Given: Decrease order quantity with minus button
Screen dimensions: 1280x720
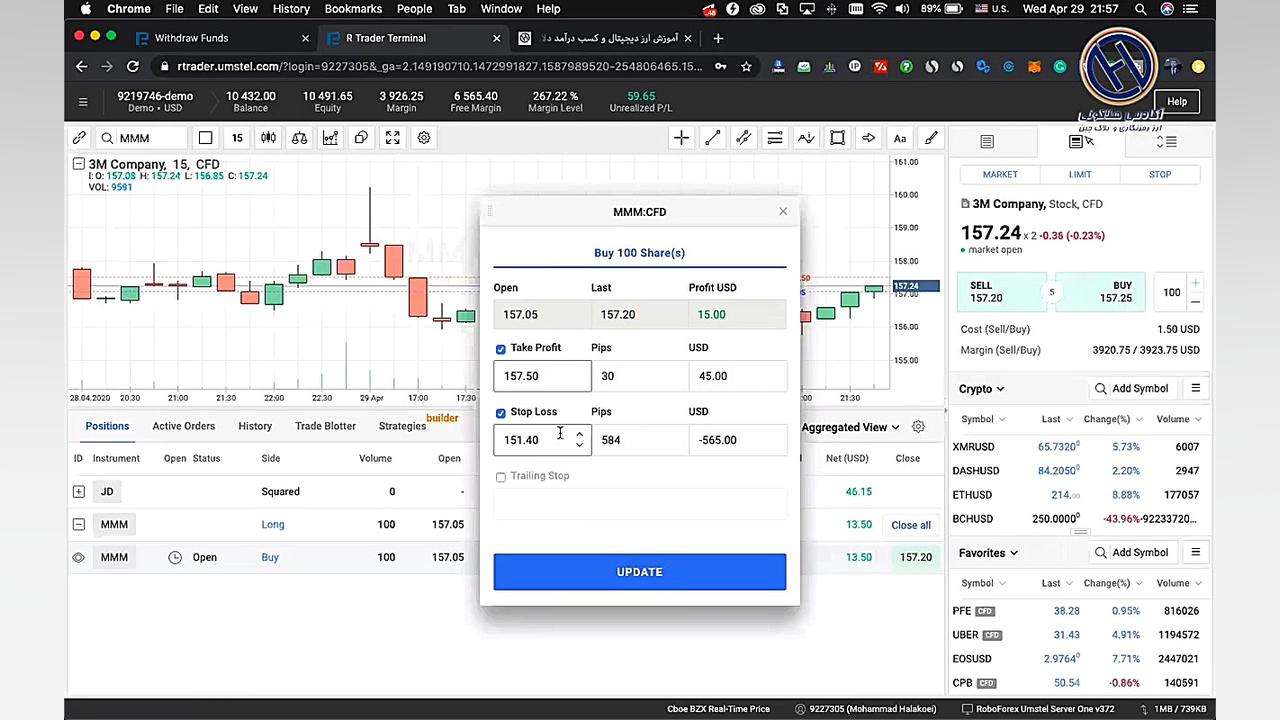Looking at the screenshot, I should click(x=1195, y=301).
